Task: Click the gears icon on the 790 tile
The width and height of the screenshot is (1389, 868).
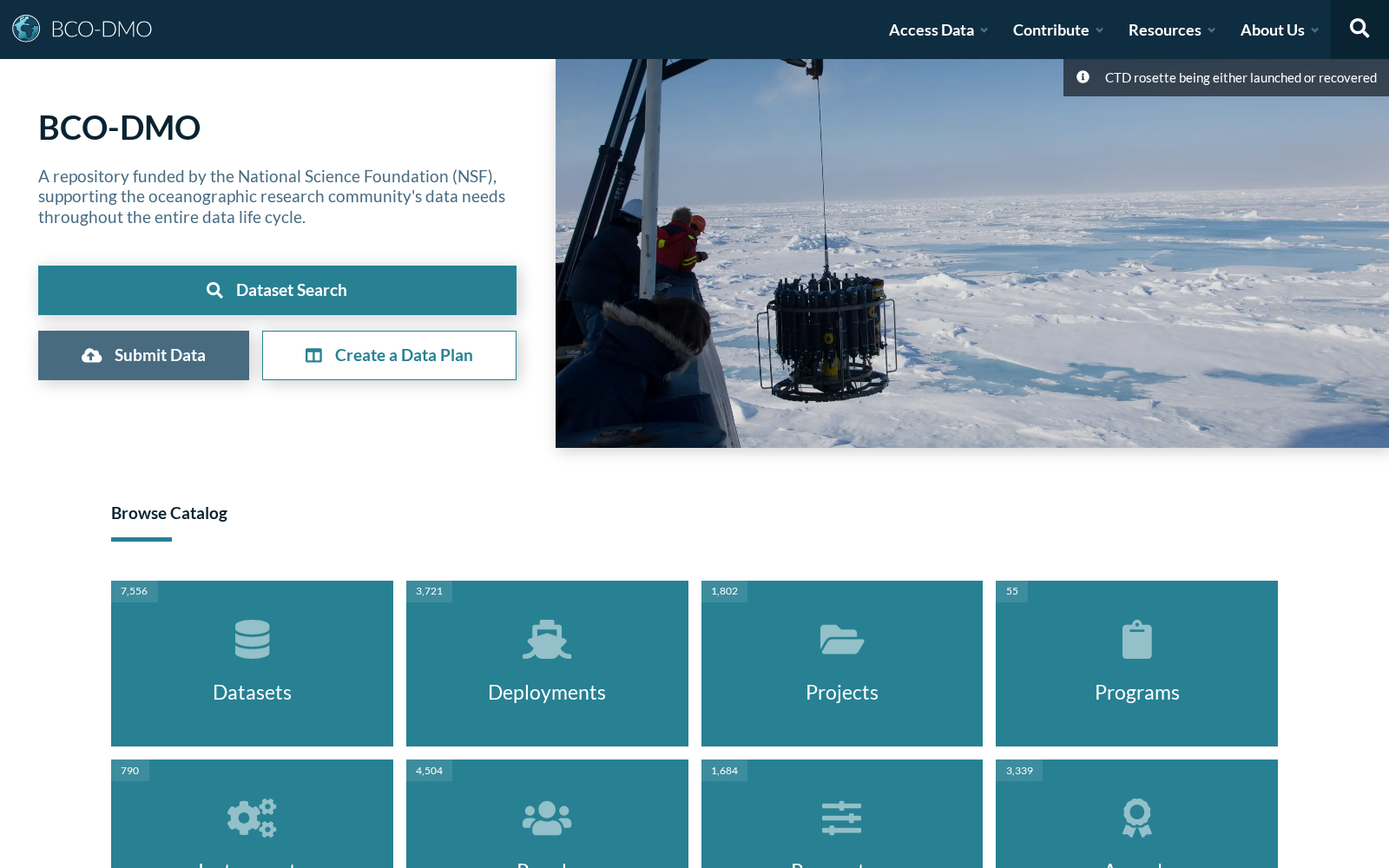Action: coord(252,818)
